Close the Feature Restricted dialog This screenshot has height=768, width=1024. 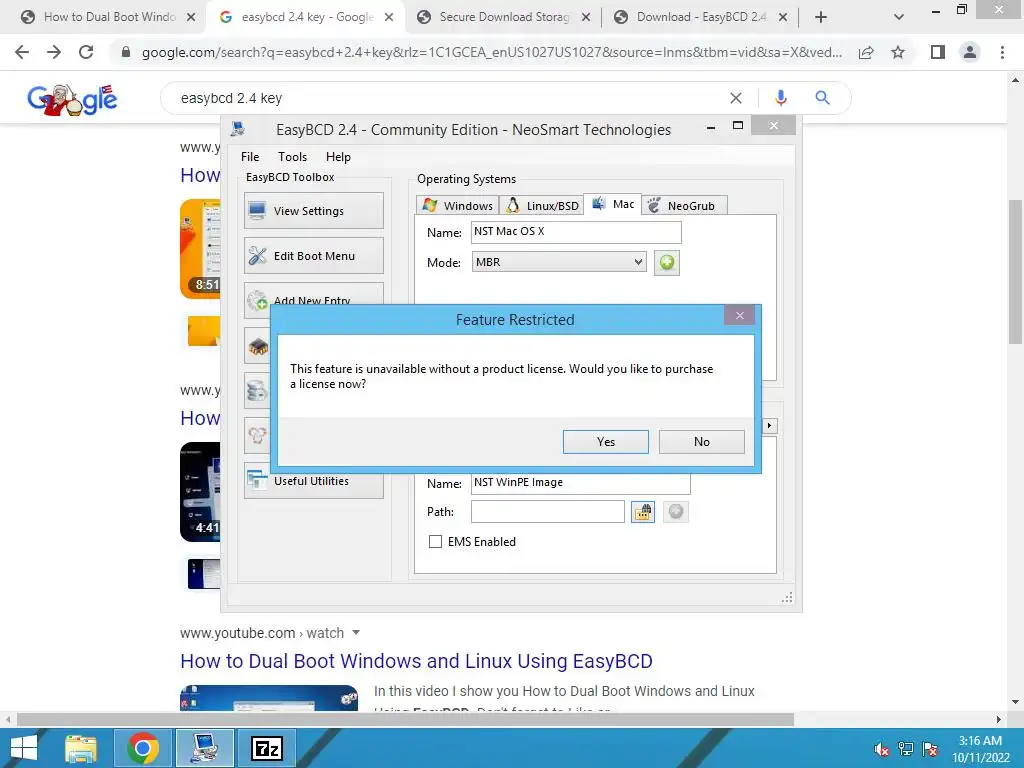739,315
